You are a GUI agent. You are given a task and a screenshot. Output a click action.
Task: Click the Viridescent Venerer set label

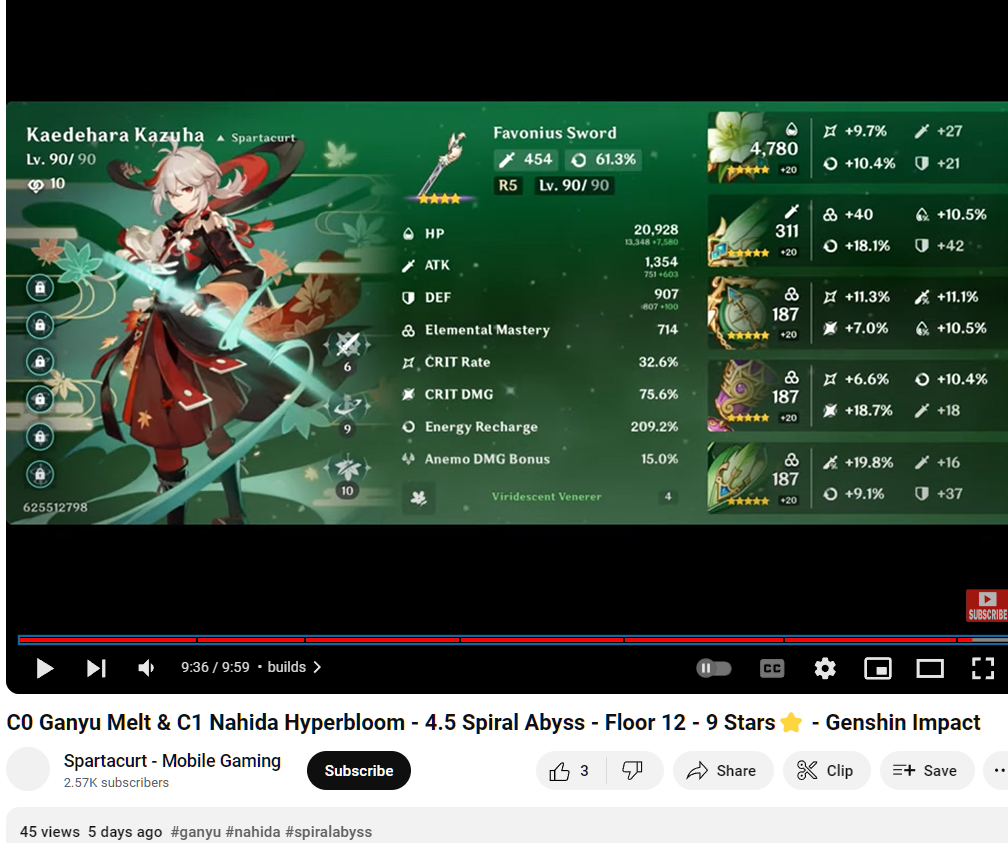pos(546,496)
